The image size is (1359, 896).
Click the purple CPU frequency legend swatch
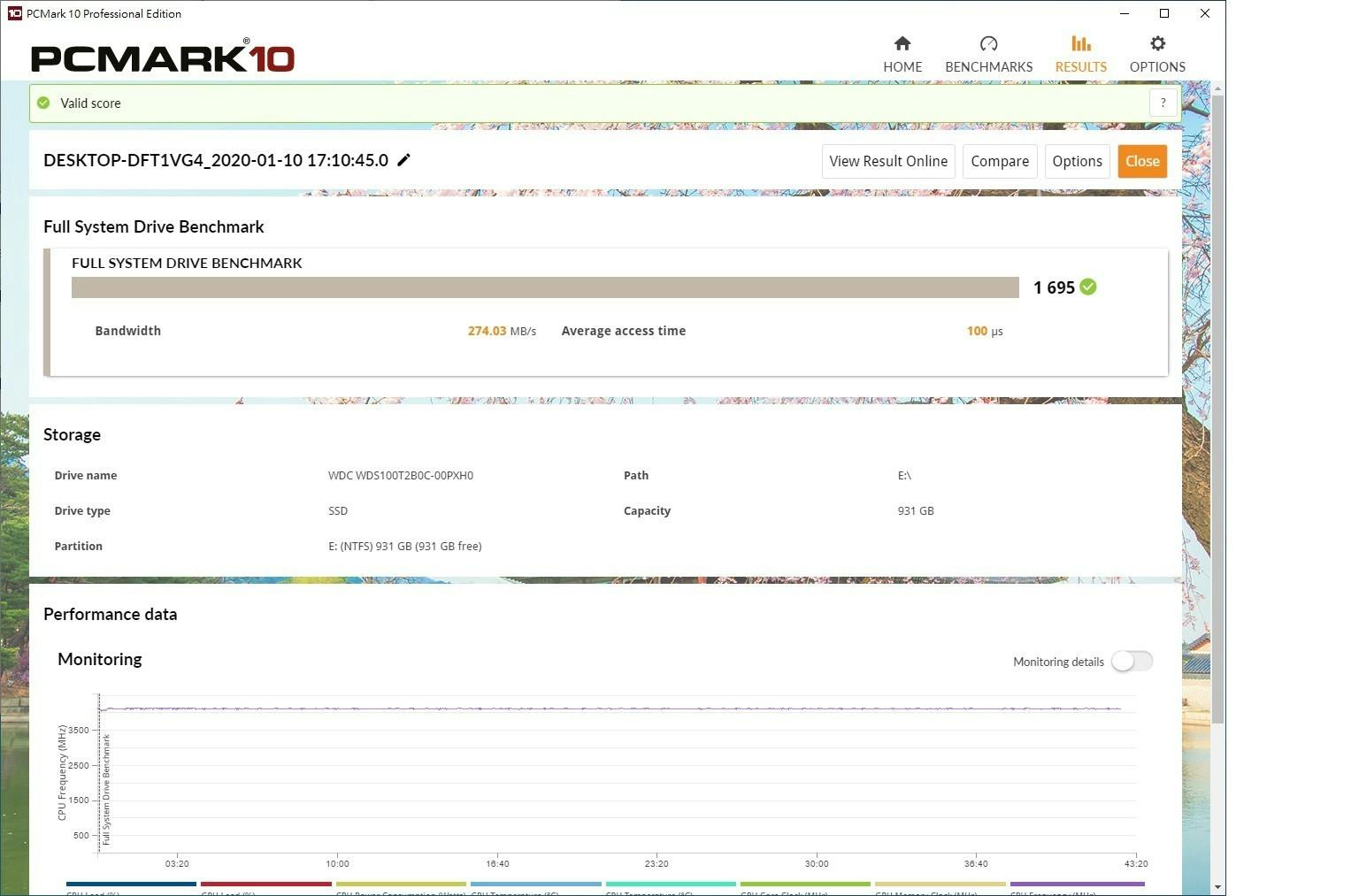[1078, 884]
